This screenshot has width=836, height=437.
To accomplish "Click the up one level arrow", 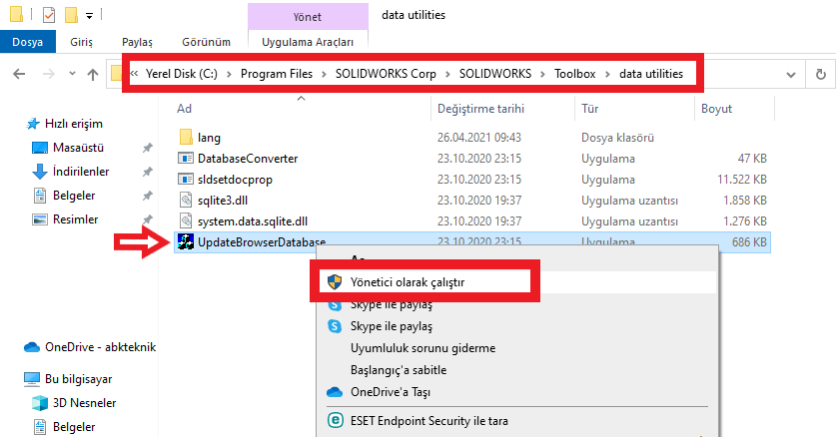I will click(x=92, y=74).
